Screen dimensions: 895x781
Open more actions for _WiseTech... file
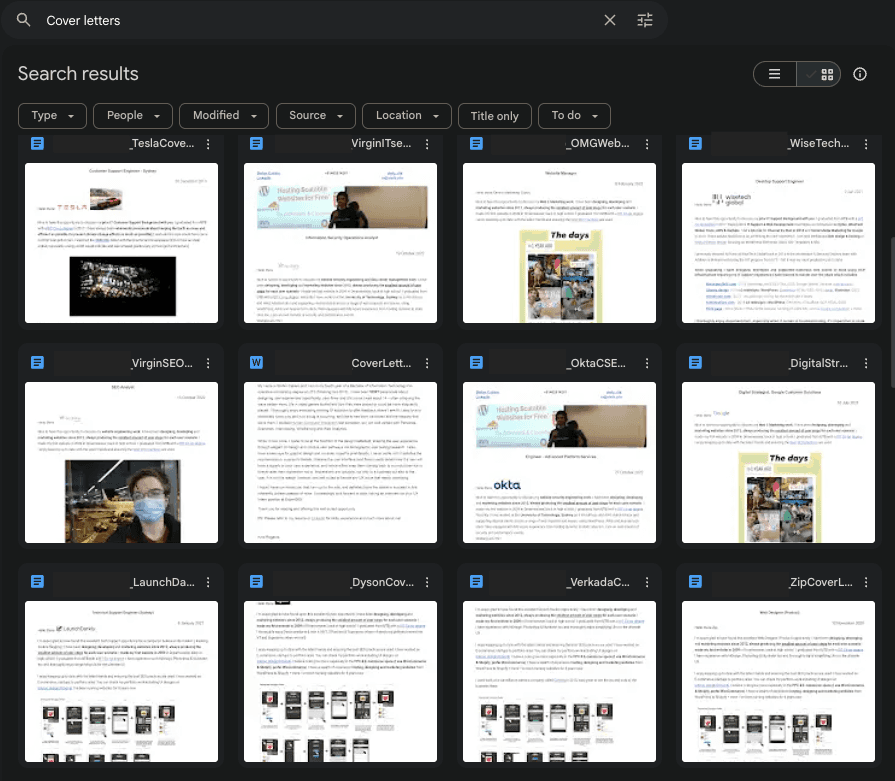pos(866,144)
